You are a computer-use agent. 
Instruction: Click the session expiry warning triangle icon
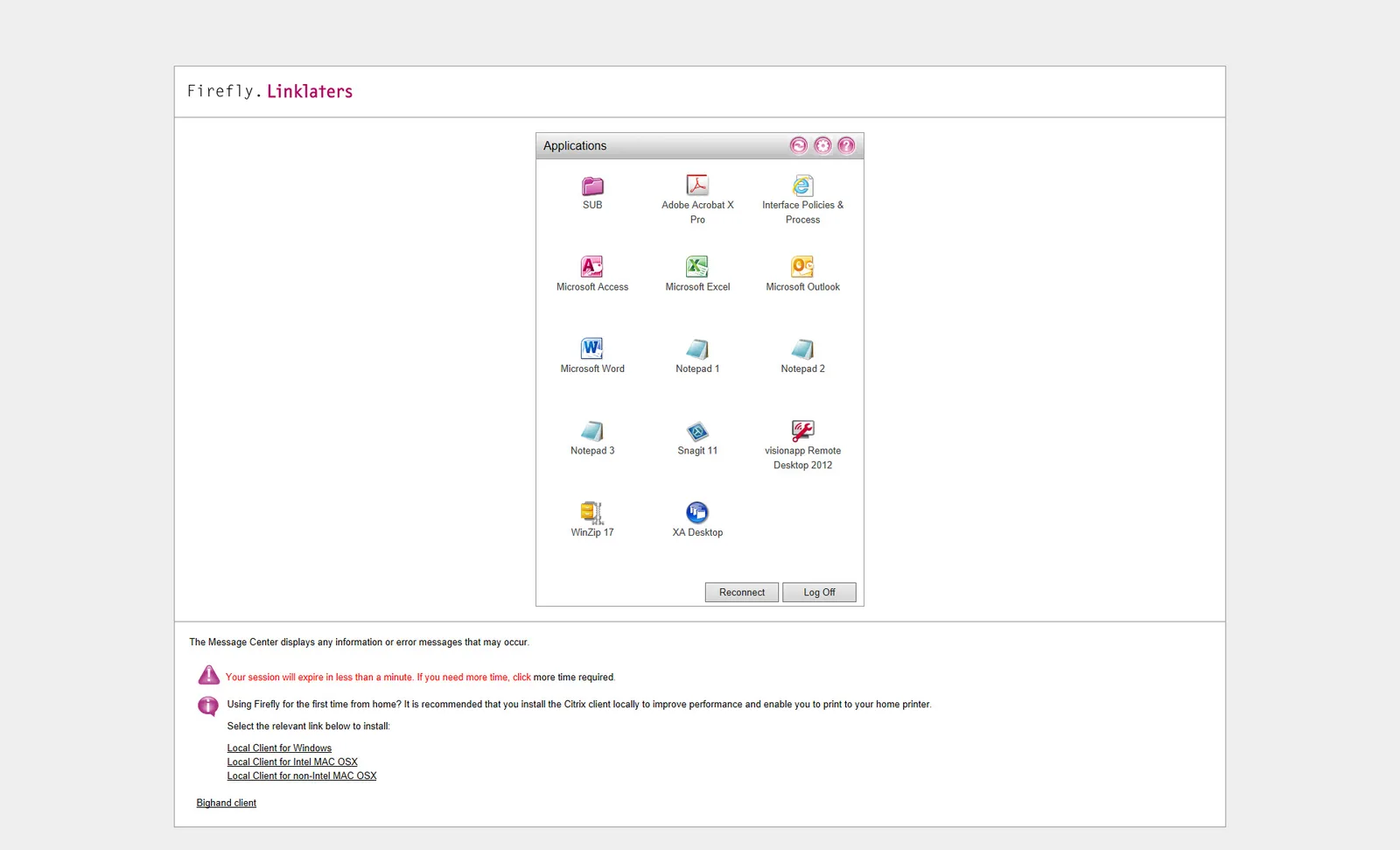[208, 675]
